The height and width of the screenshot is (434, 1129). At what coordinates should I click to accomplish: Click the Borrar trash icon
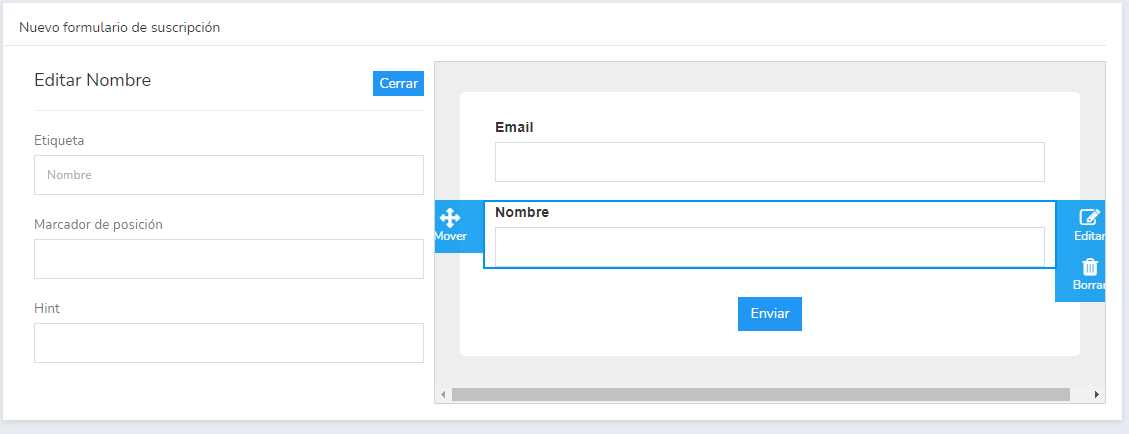(1090, 267)
